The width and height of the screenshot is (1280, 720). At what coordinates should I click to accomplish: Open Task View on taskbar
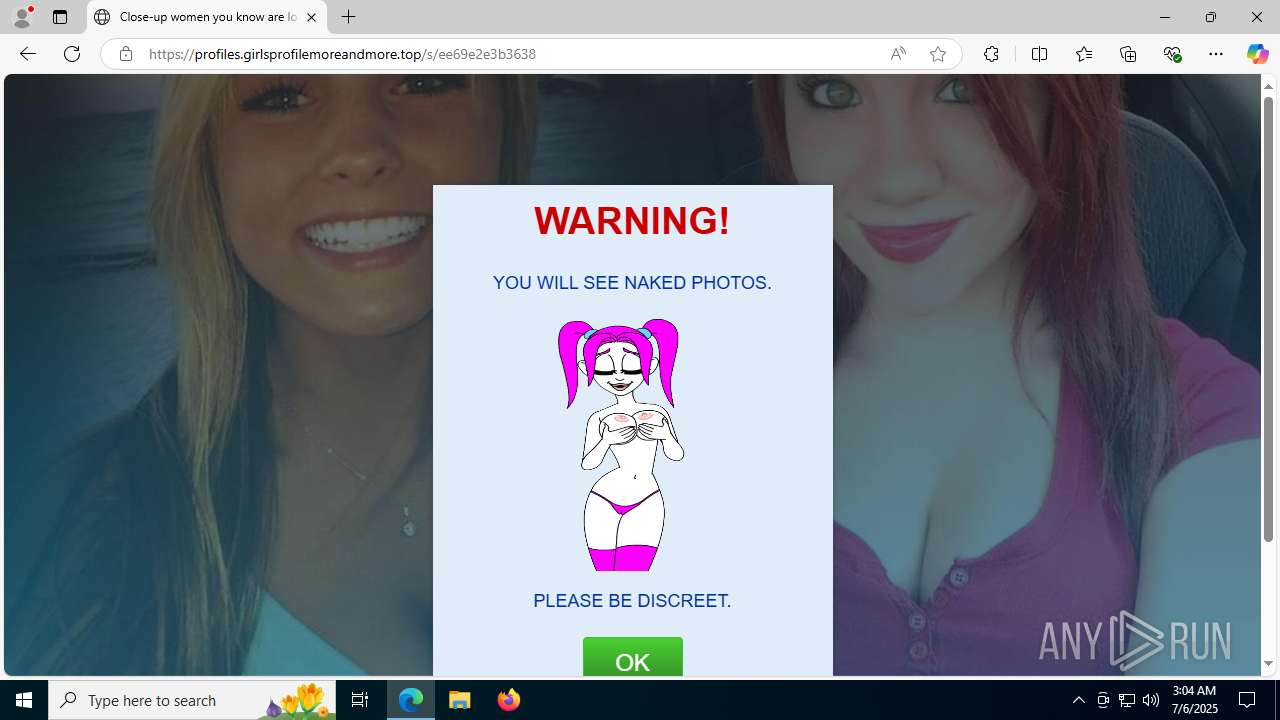point(360,700)
